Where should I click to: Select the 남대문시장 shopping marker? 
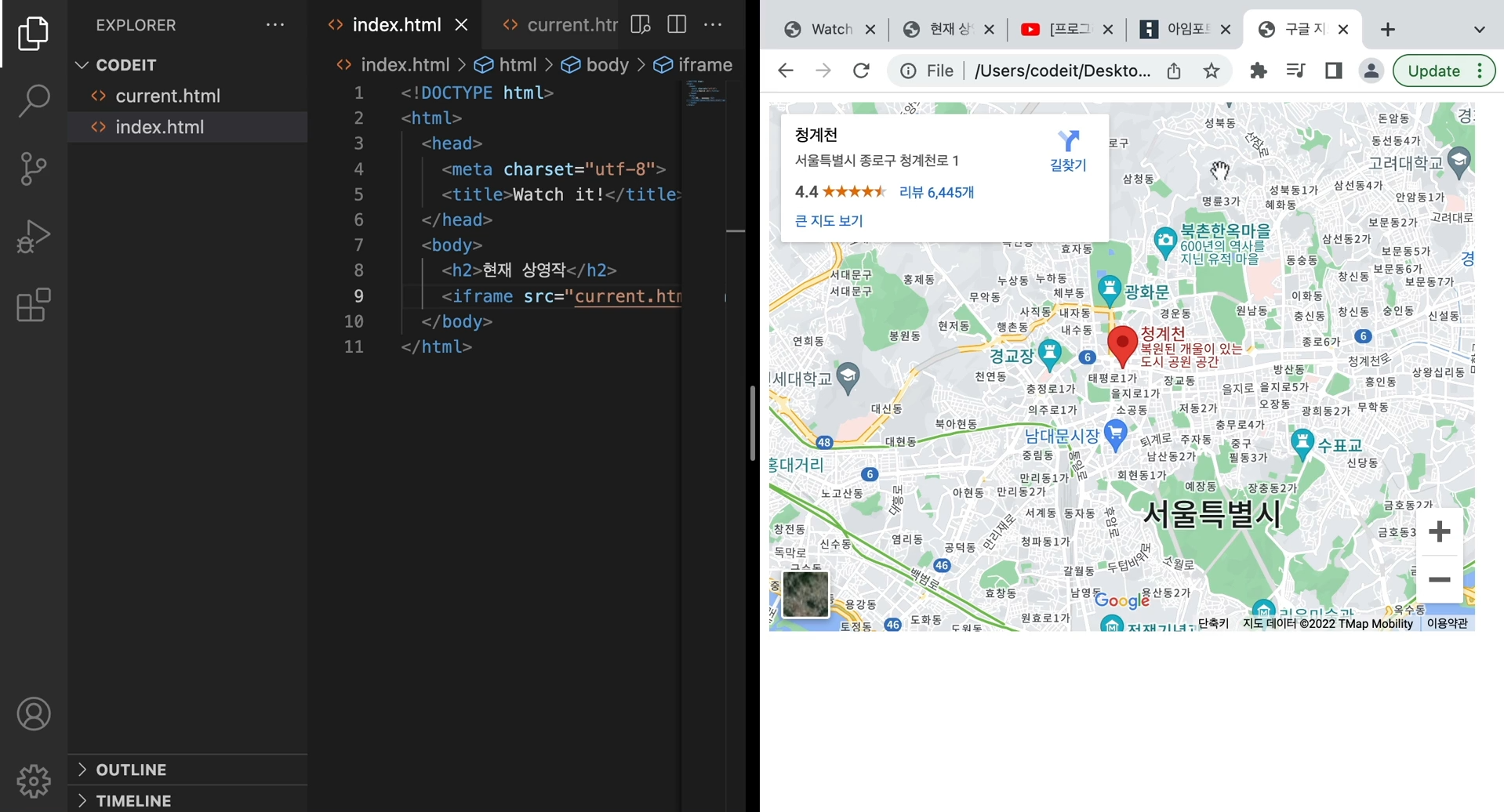[1115, 434]
